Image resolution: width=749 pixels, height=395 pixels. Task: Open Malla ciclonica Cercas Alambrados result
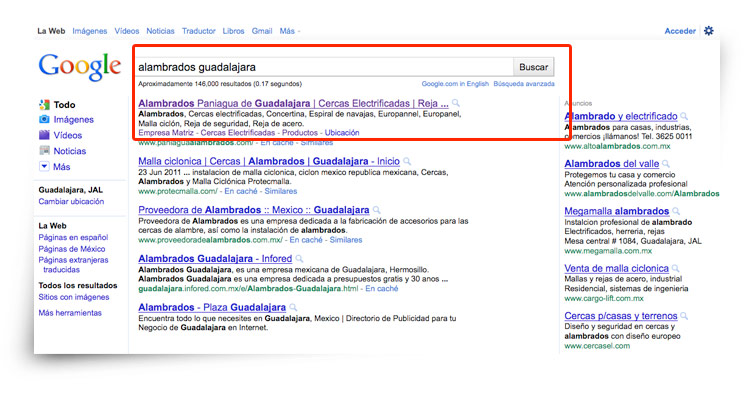click(x=269, y=161)
